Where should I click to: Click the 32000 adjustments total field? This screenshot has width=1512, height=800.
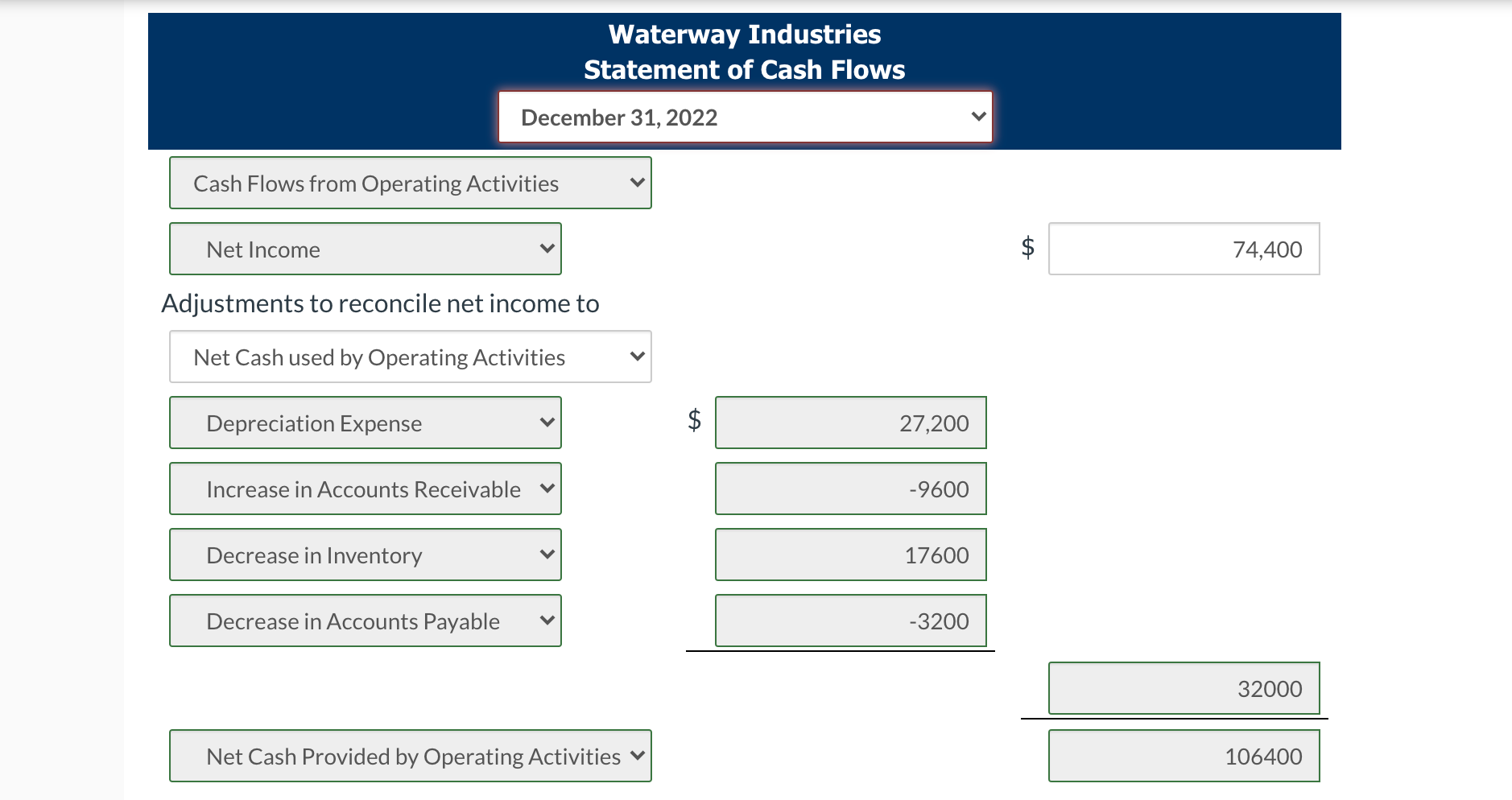pyautogui.click(x=1184, y=688)
